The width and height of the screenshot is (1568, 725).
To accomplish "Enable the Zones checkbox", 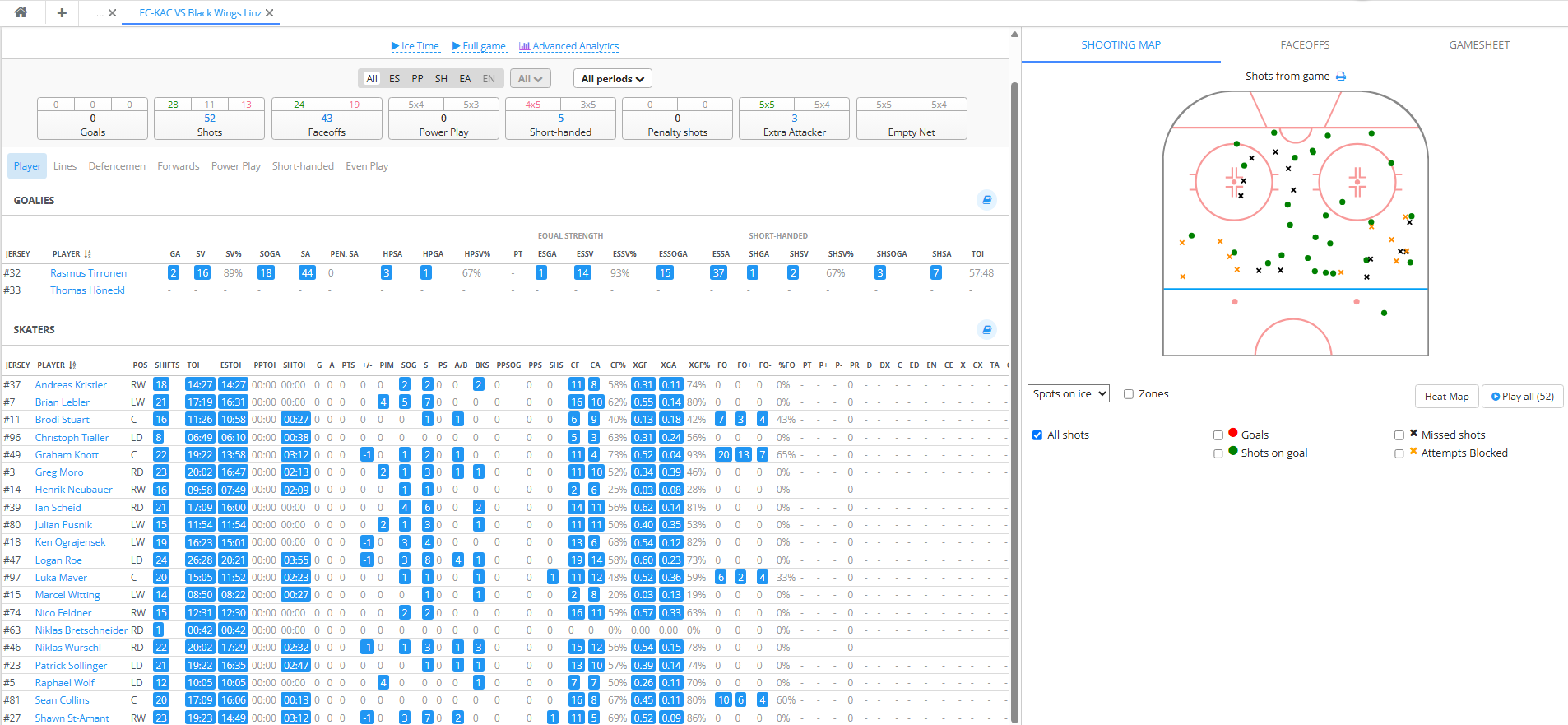I will point(1129,394).
